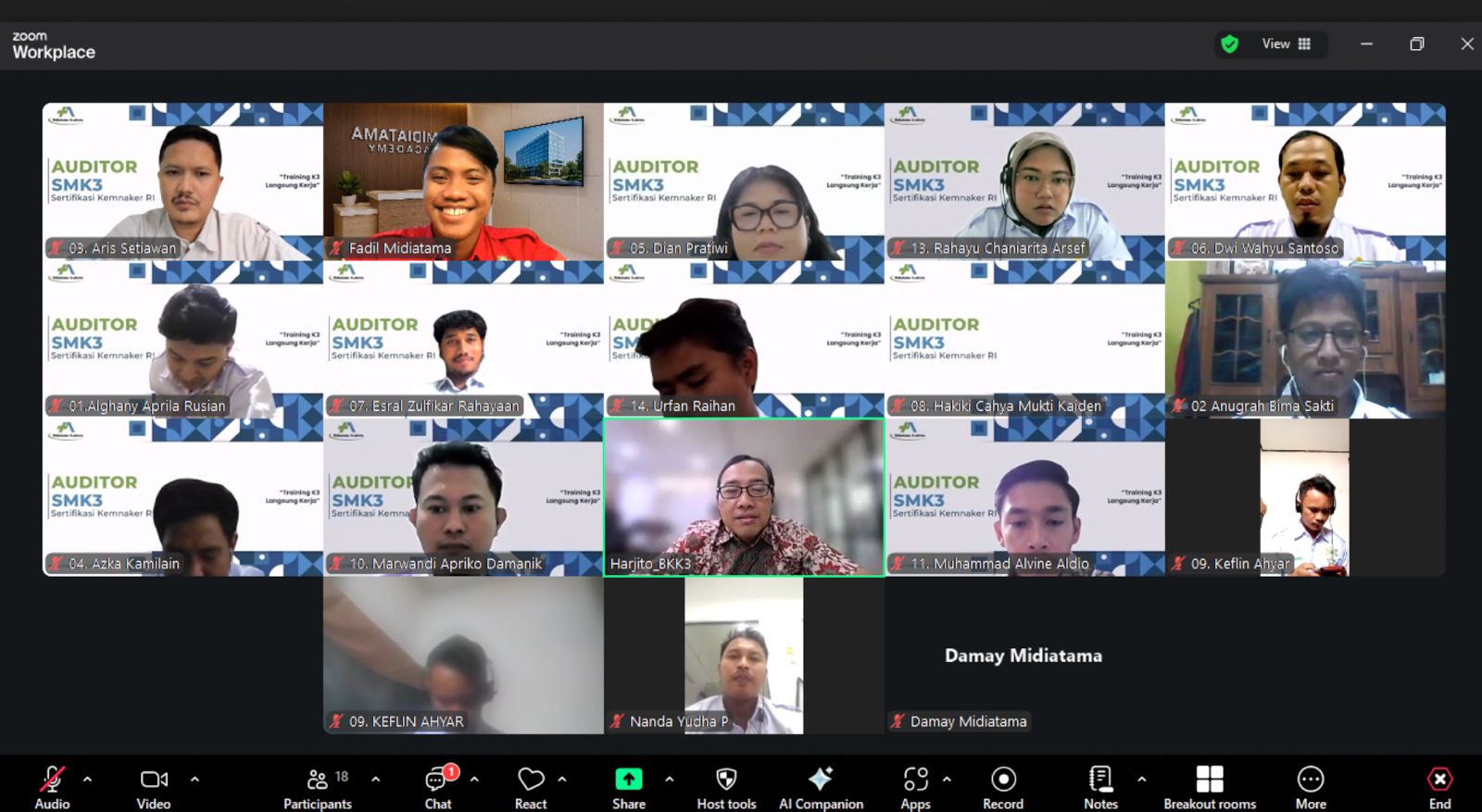Open the React emoji menu

click(531, 787)
